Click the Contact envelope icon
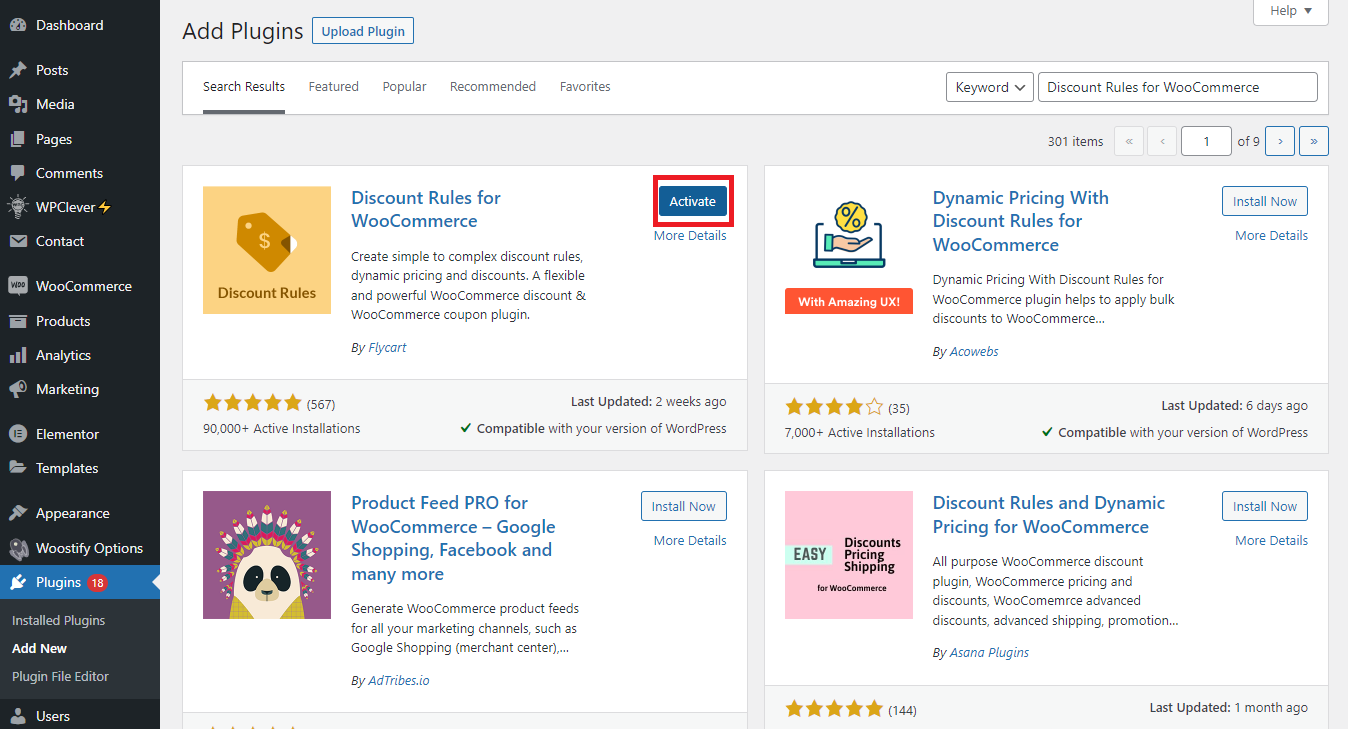This screenshot has width=1348, height=729. coord(18,241)
